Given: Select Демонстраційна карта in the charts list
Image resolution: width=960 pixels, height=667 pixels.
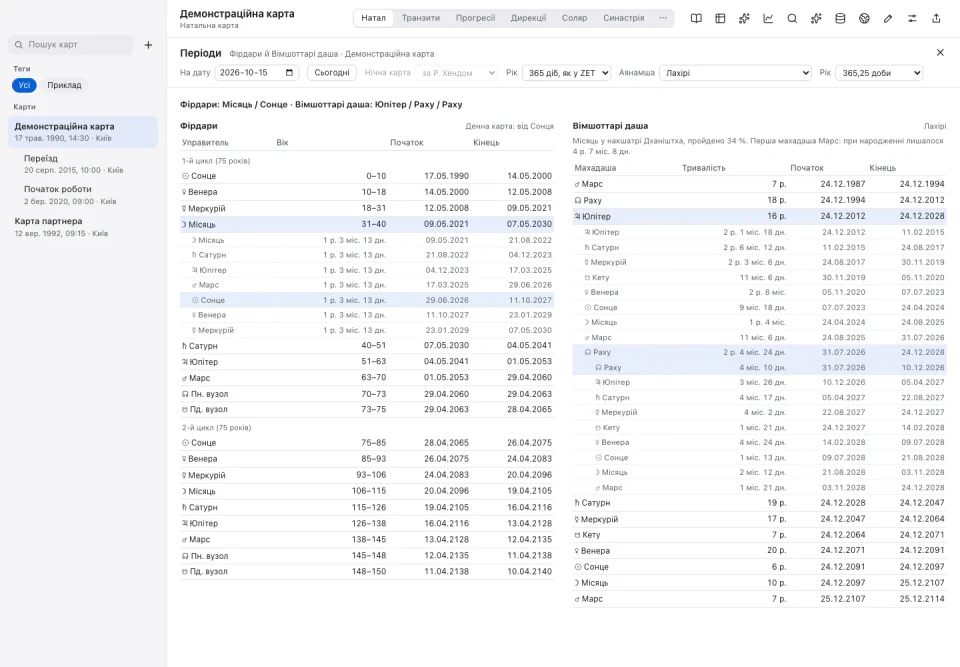Looking at the screenshot, I should (x=83, y=132).
